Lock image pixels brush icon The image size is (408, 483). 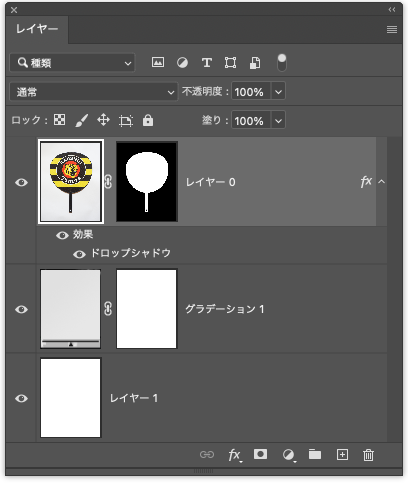point(82,120)
